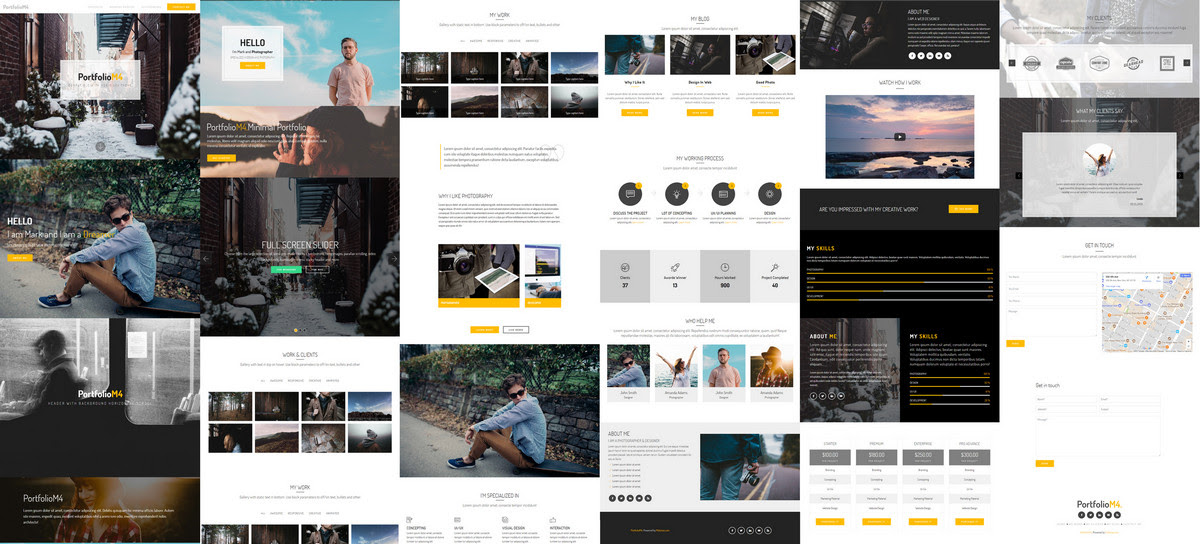Viewport: 1200px width, 544px height.
Task: Click yellow button beside 'Are you impressed' banner
Action: (962, 209)
